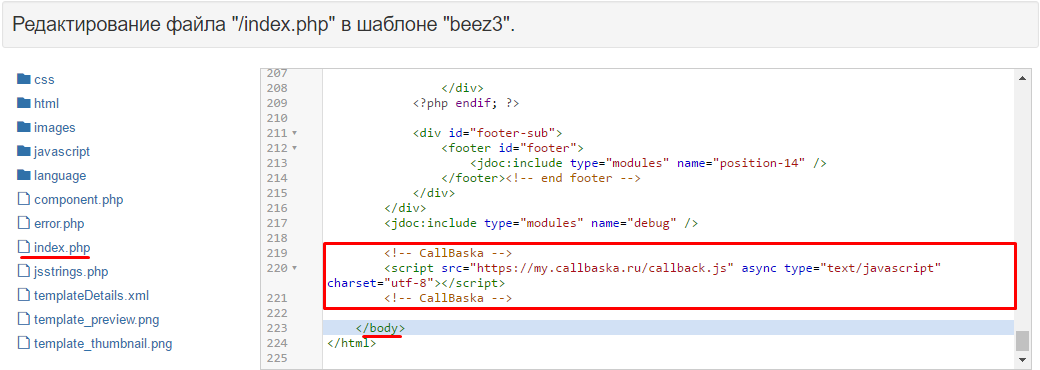Image resolution: width=1040 pixels, height=370 pixels.
Task: Click file icon next to index.php
Action: 24,247
